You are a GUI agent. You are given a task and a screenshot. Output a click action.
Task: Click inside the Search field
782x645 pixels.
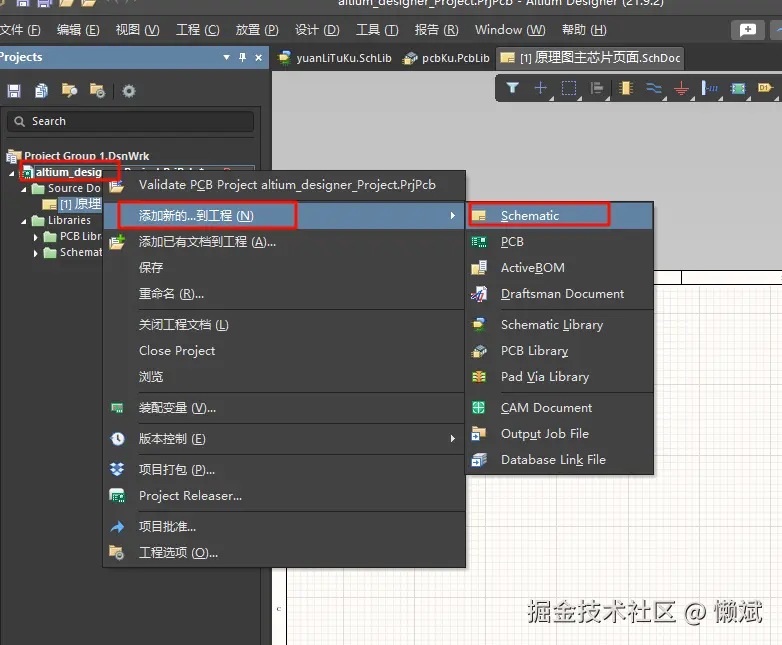click(x=131, y=121)
